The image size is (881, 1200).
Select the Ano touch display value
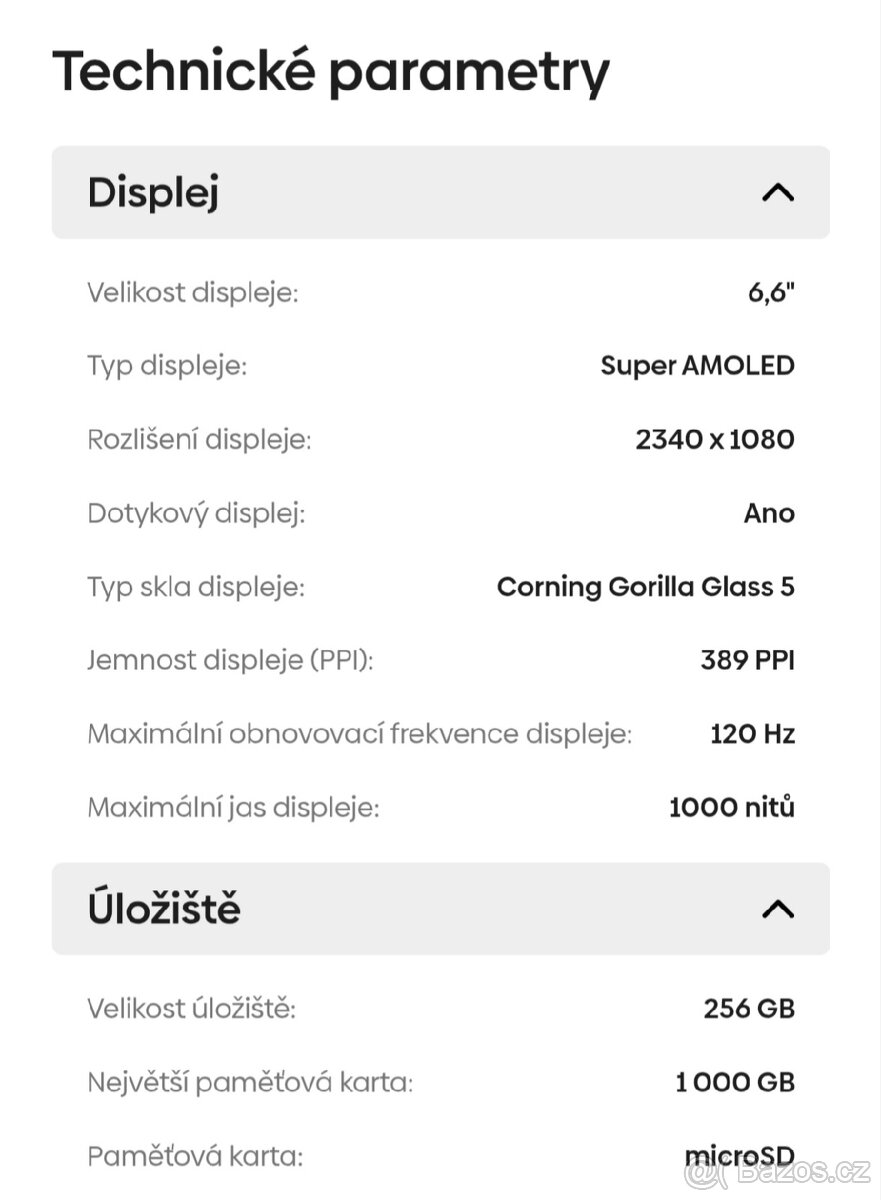[x=770, y=513]
